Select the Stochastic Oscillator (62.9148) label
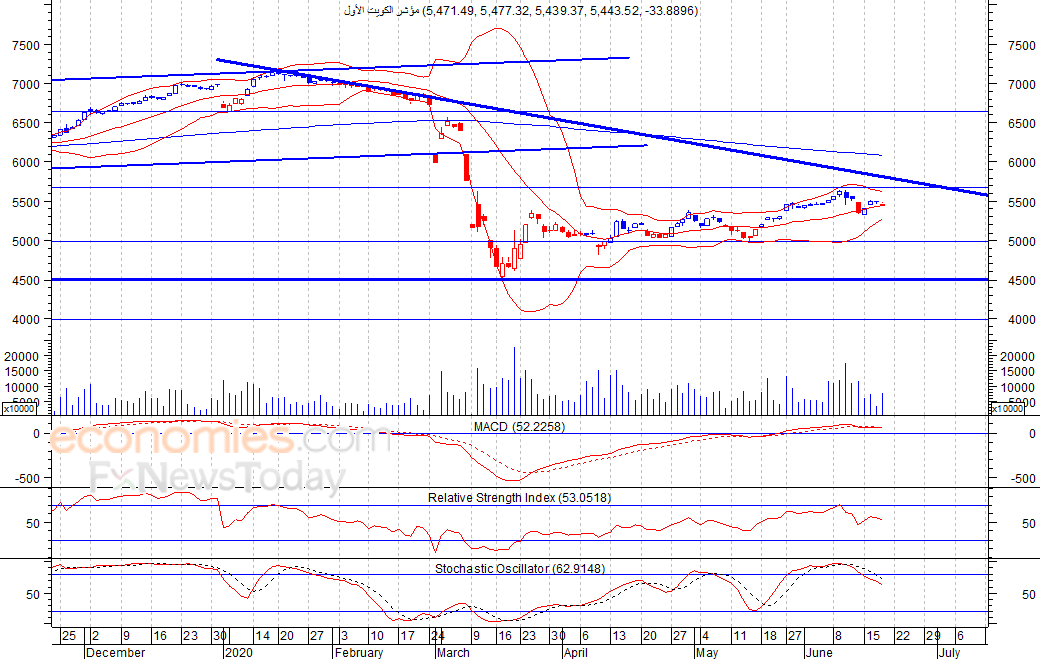This screenshot has width=1040, height=659. 520,569
